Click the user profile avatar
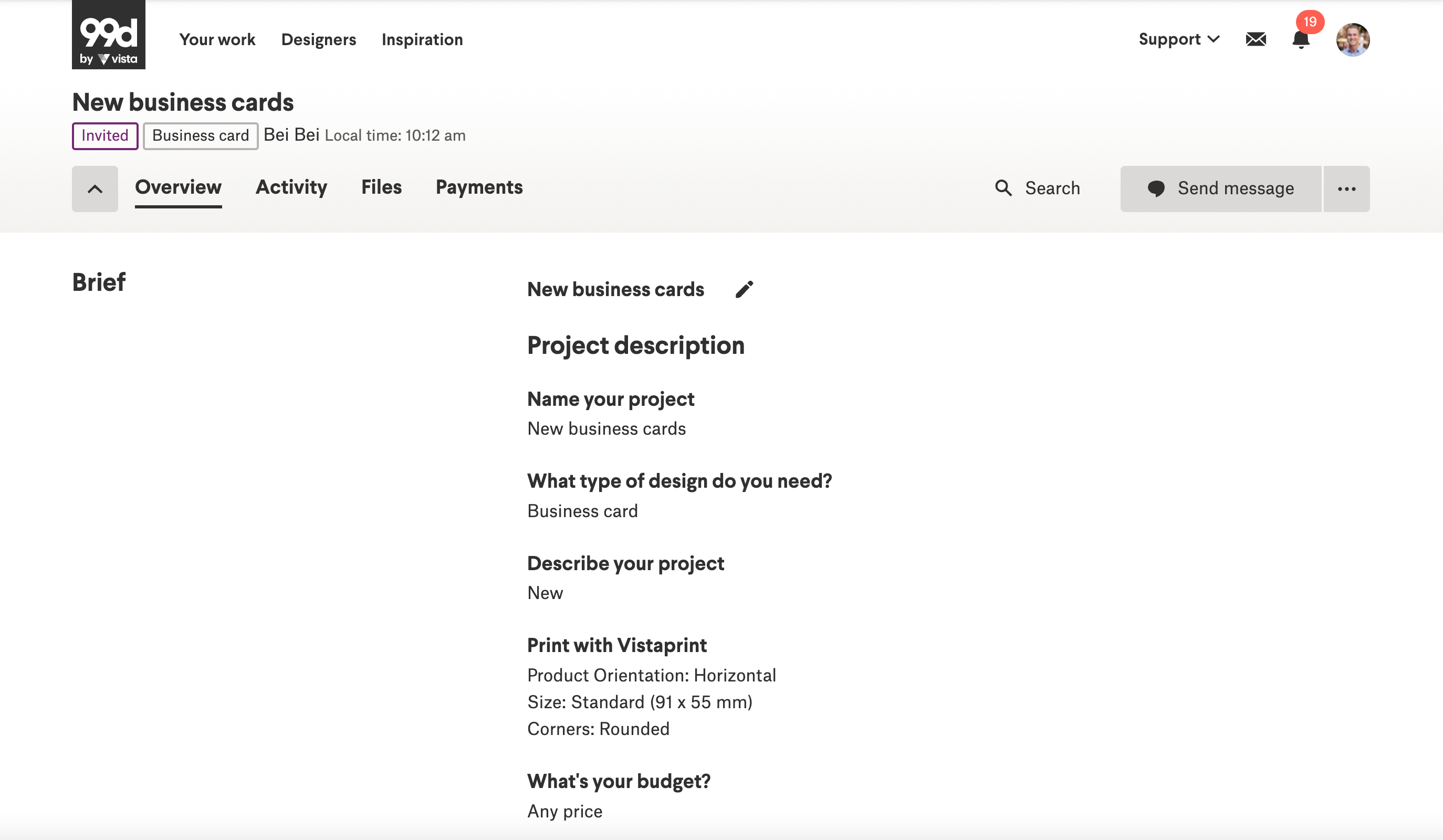The height and width of the screenshot is (840, 1443). click(1352, 39)
